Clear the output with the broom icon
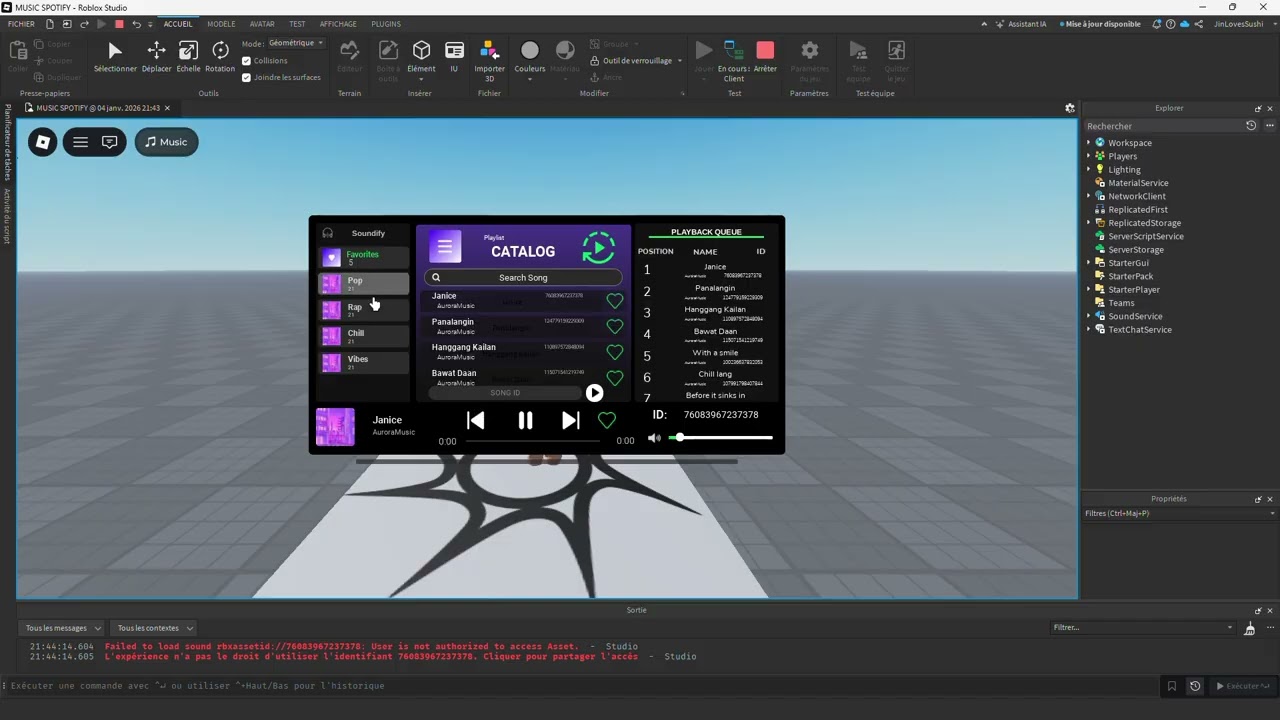 coord(1249,628)
